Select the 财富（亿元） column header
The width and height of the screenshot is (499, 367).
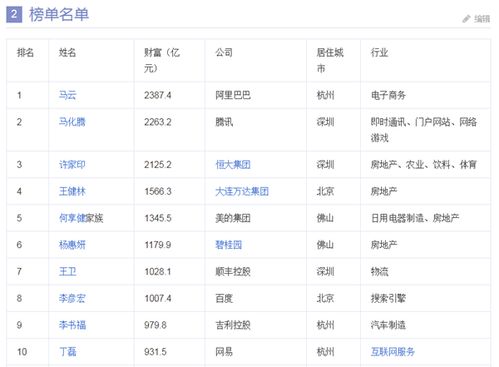[162, 60]
